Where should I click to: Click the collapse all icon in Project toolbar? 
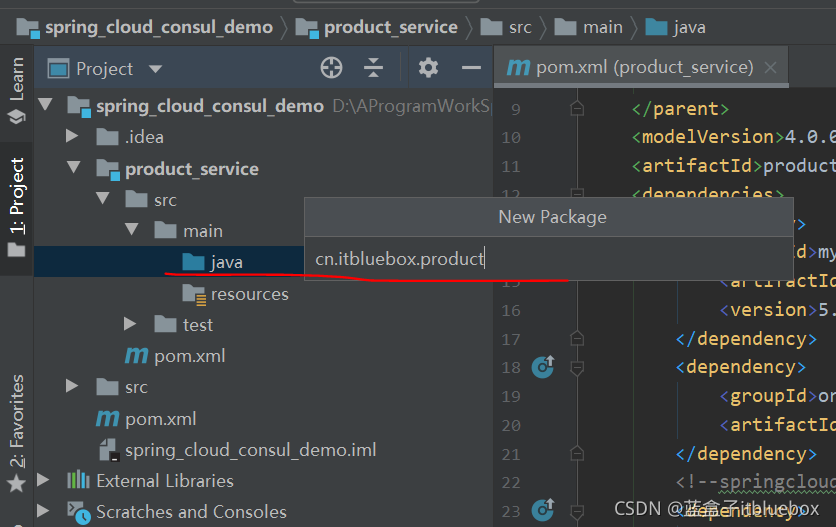click(x=373, y=68)
